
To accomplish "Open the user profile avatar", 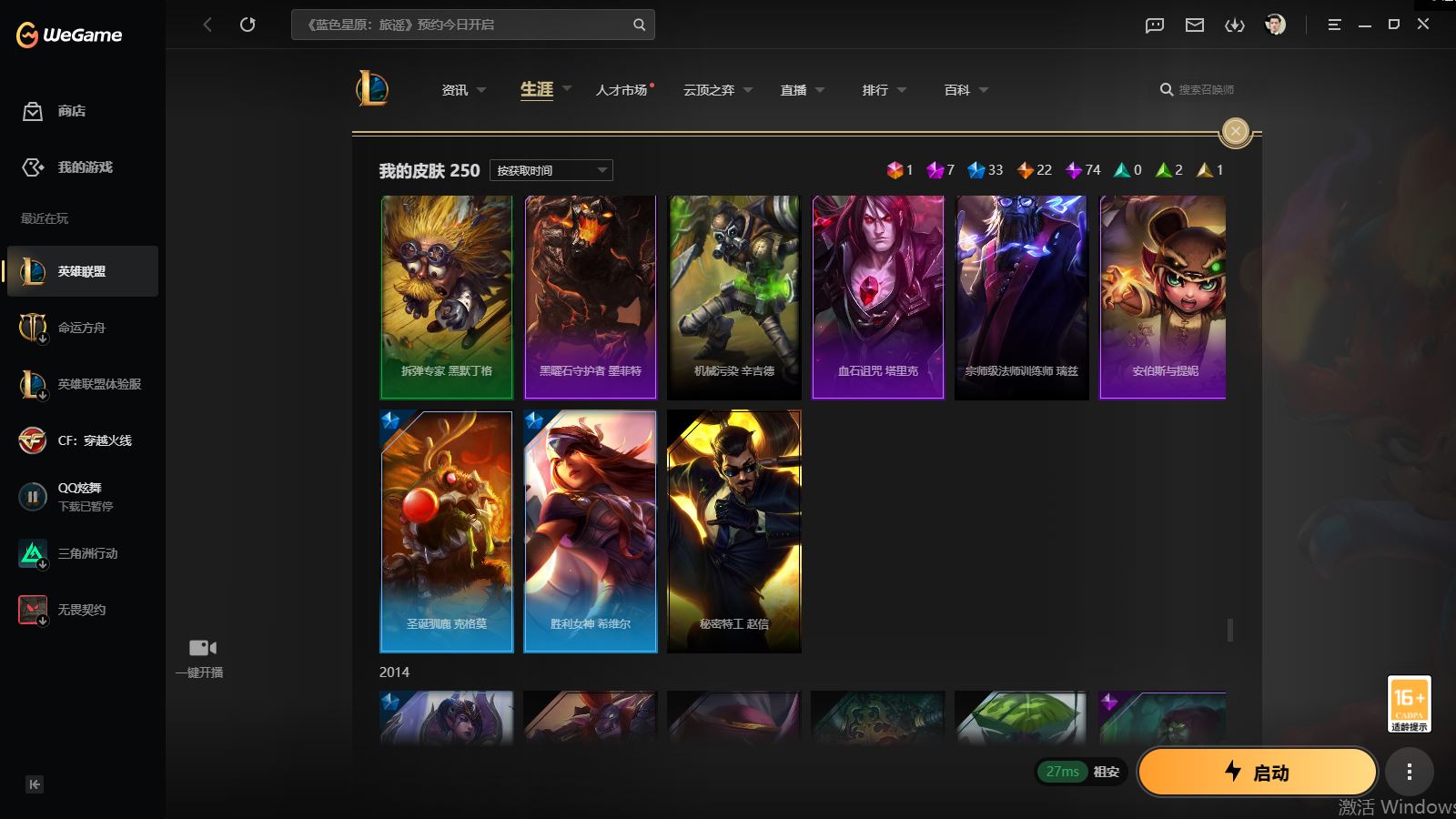I will tap(1275, 25).
